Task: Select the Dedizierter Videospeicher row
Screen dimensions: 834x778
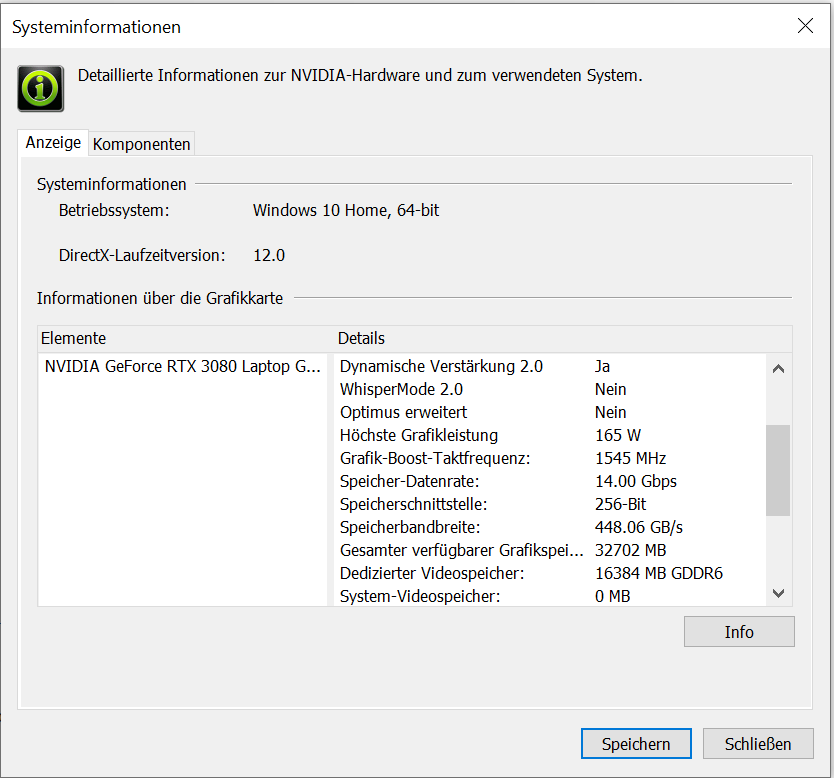Action: [551, 573]
